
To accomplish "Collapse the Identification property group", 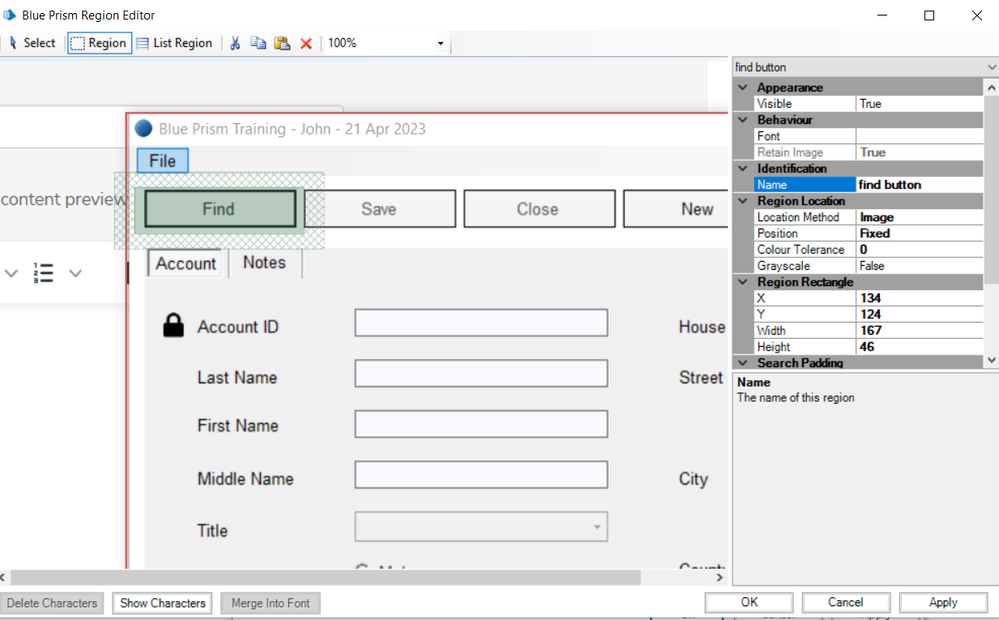I will click(x=743, y=169).
